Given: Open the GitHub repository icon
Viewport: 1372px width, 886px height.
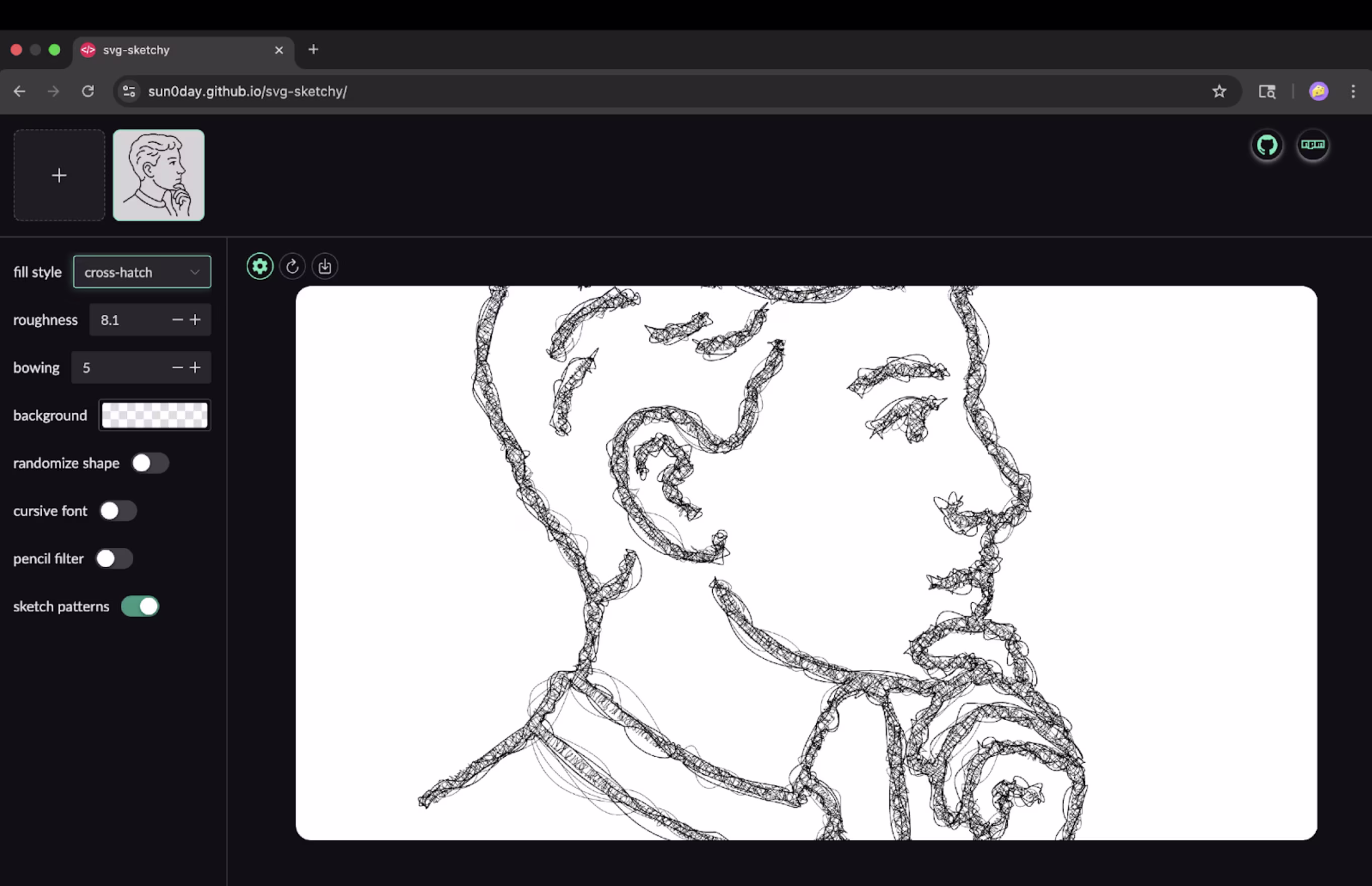Looking at the screenshot, I should point(1267,145).
